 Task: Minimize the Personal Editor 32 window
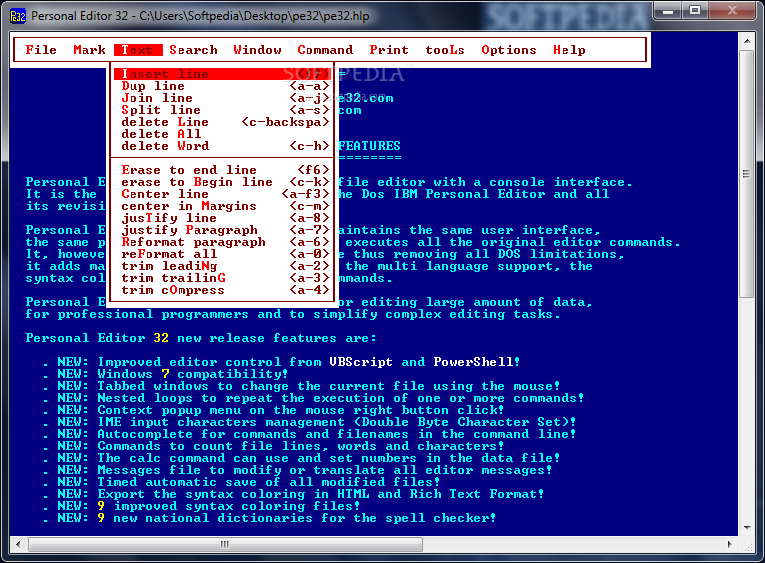click(668, 12)
